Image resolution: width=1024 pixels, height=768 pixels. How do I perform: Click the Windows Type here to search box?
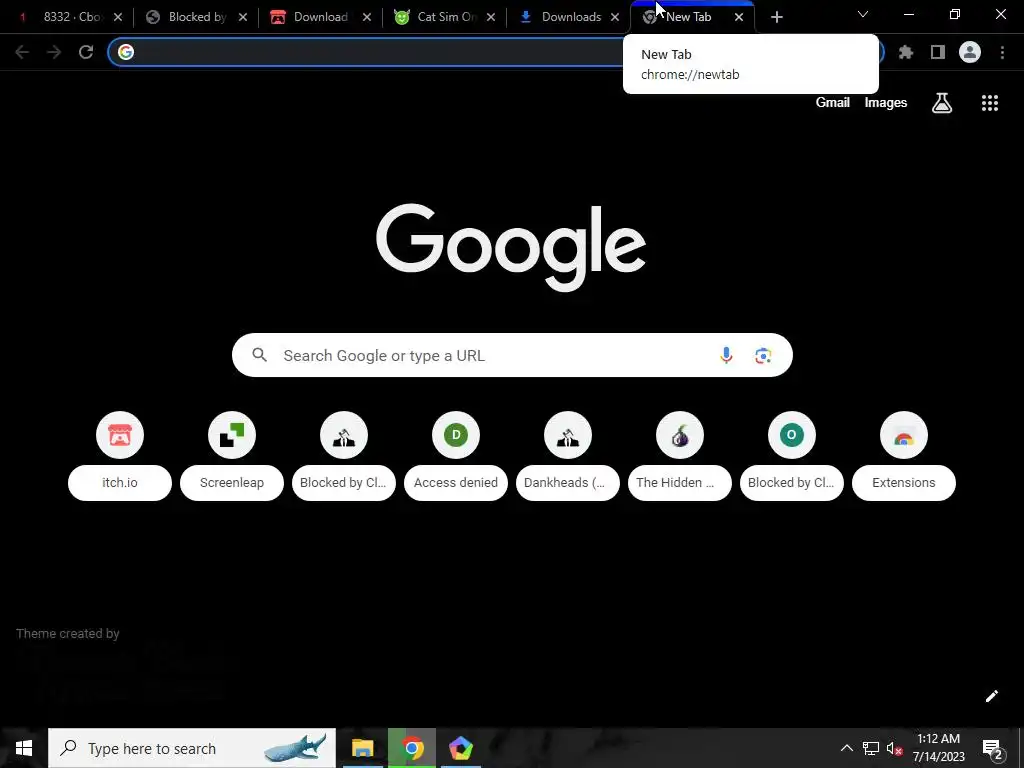[192, 748]
